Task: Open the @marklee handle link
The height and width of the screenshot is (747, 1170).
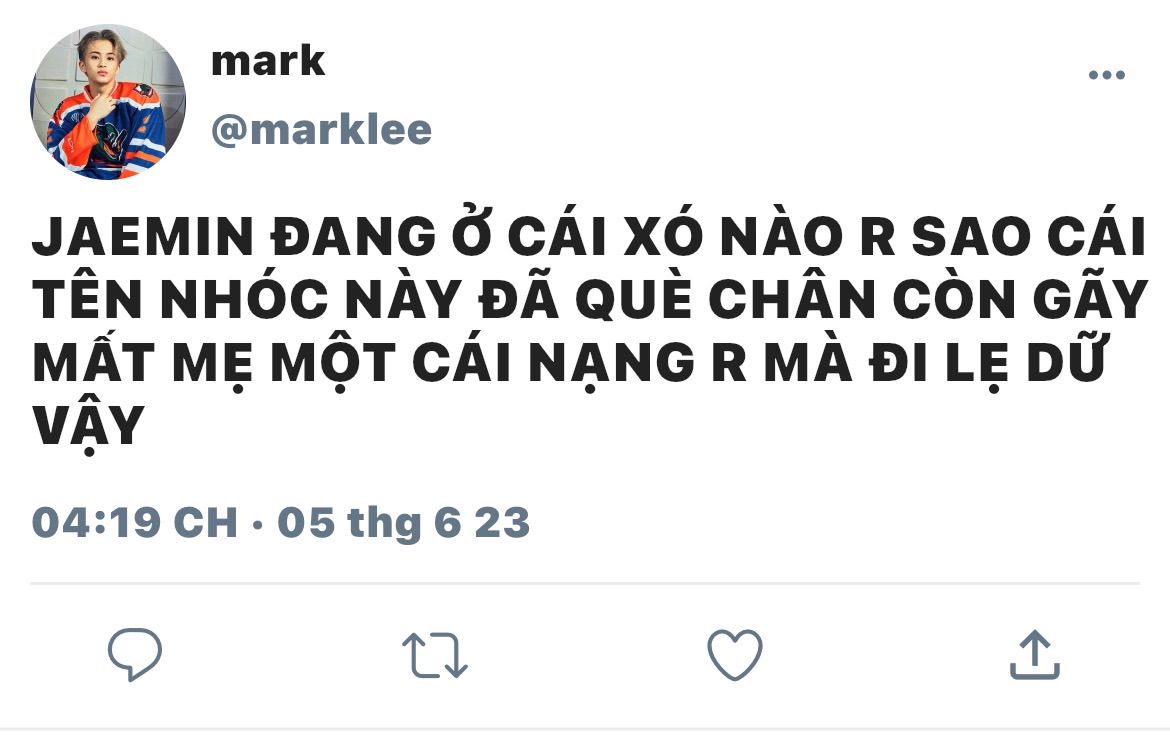Action: coord(322,131)
